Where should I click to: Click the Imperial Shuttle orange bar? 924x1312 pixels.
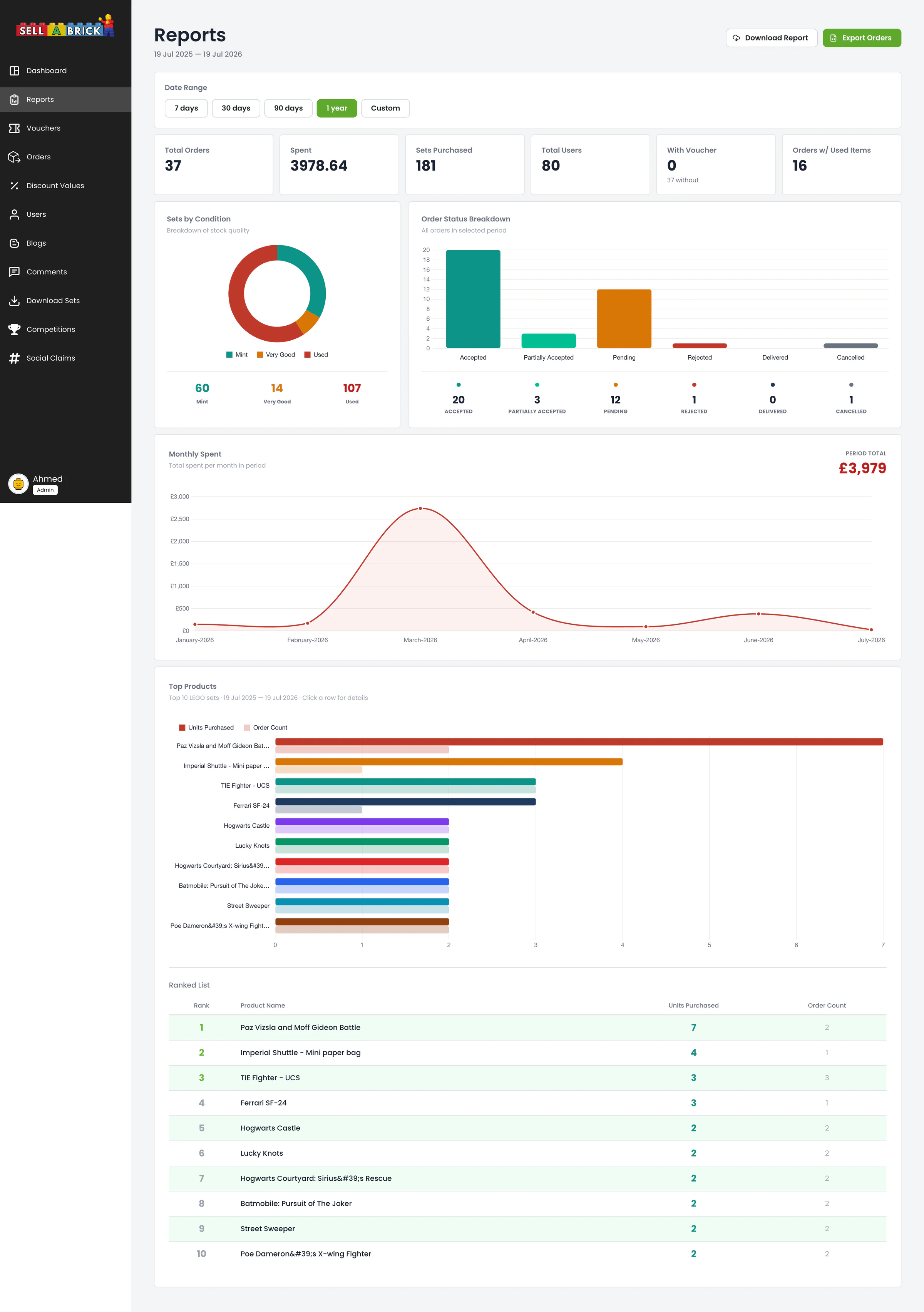click(x=449, y=762)
